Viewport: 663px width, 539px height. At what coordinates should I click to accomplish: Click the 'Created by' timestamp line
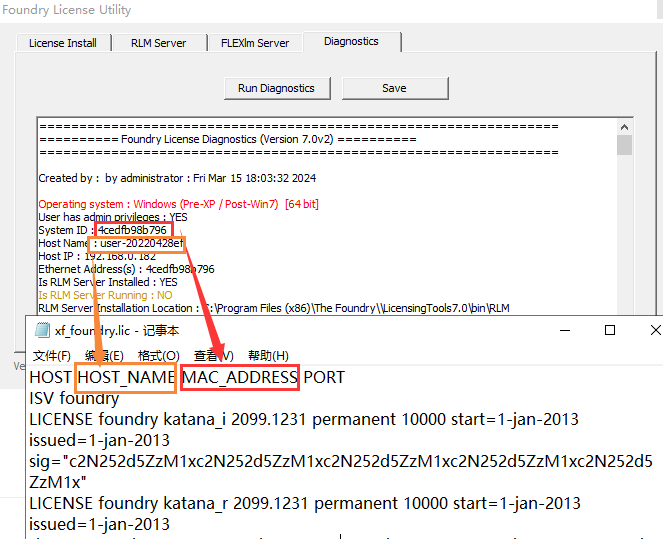pyautogui.click(x=177, y=178)
